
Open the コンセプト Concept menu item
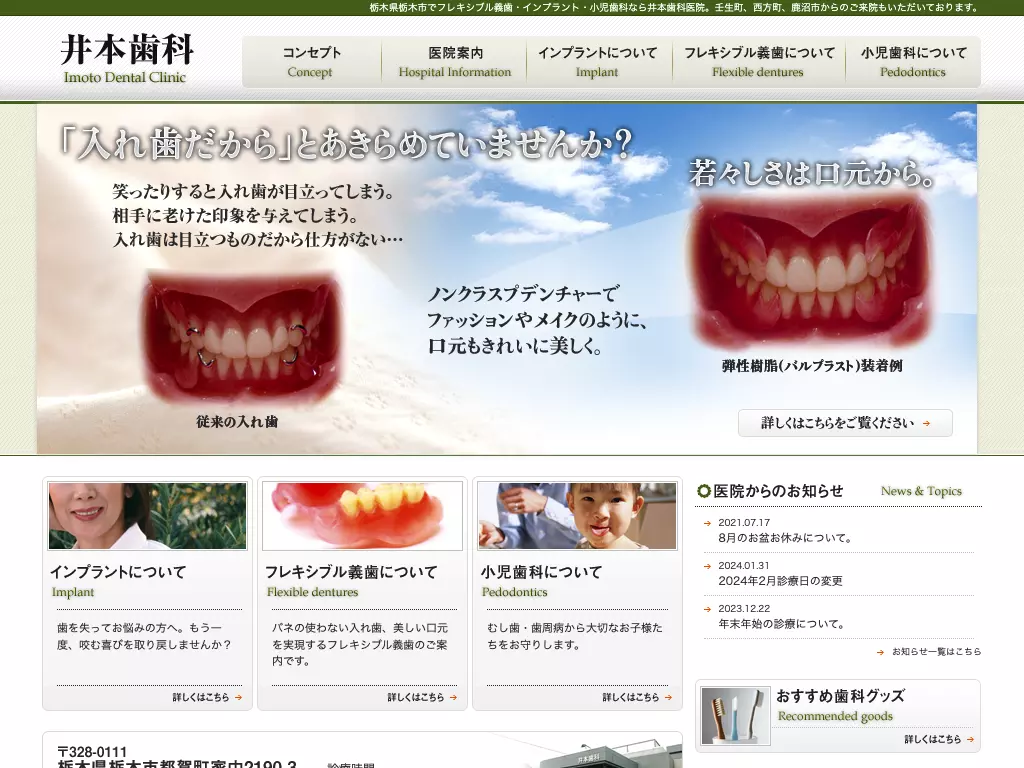coord(311,62)
